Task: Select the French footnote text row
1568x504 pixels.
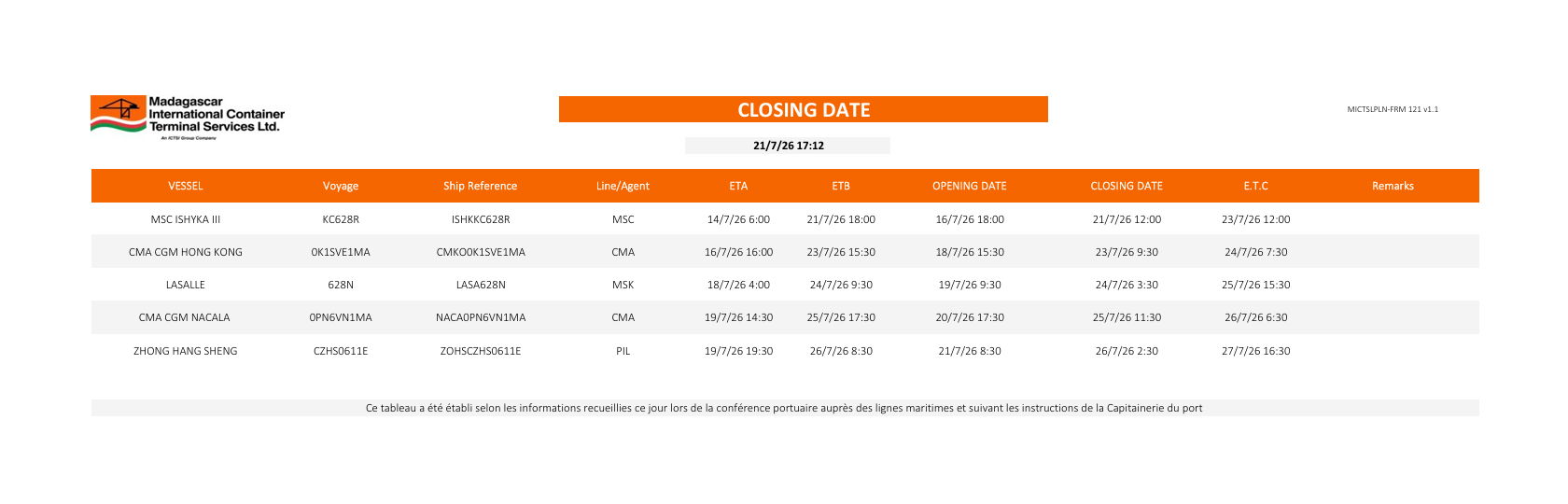Action: [785, 408]
